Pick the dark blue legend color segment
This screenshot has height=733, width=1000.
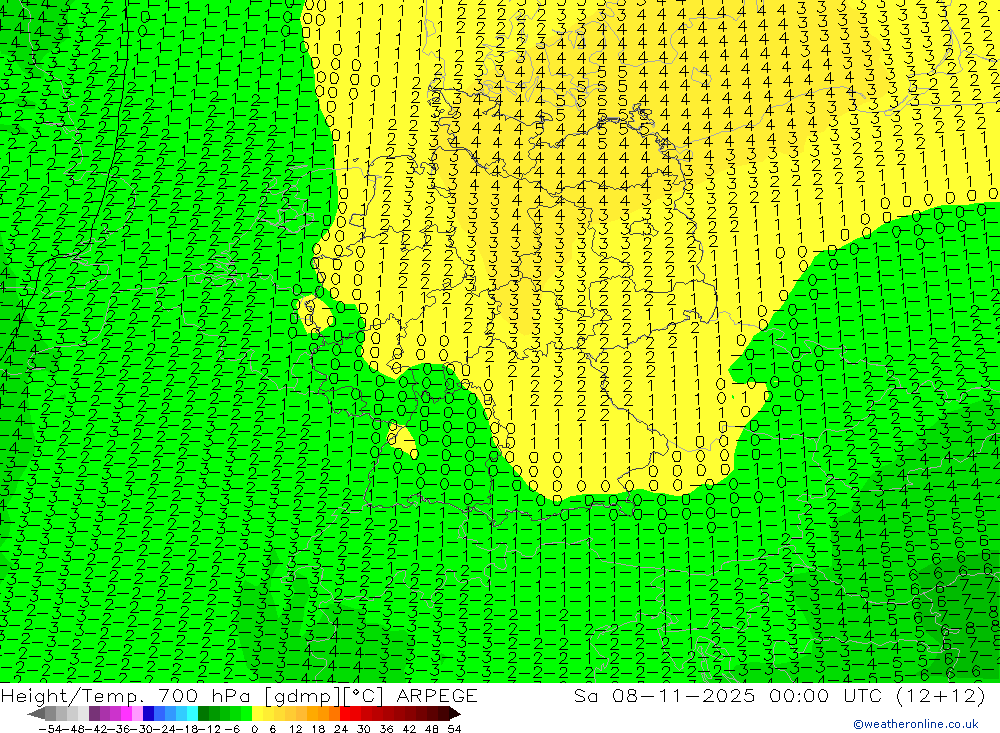148,714
